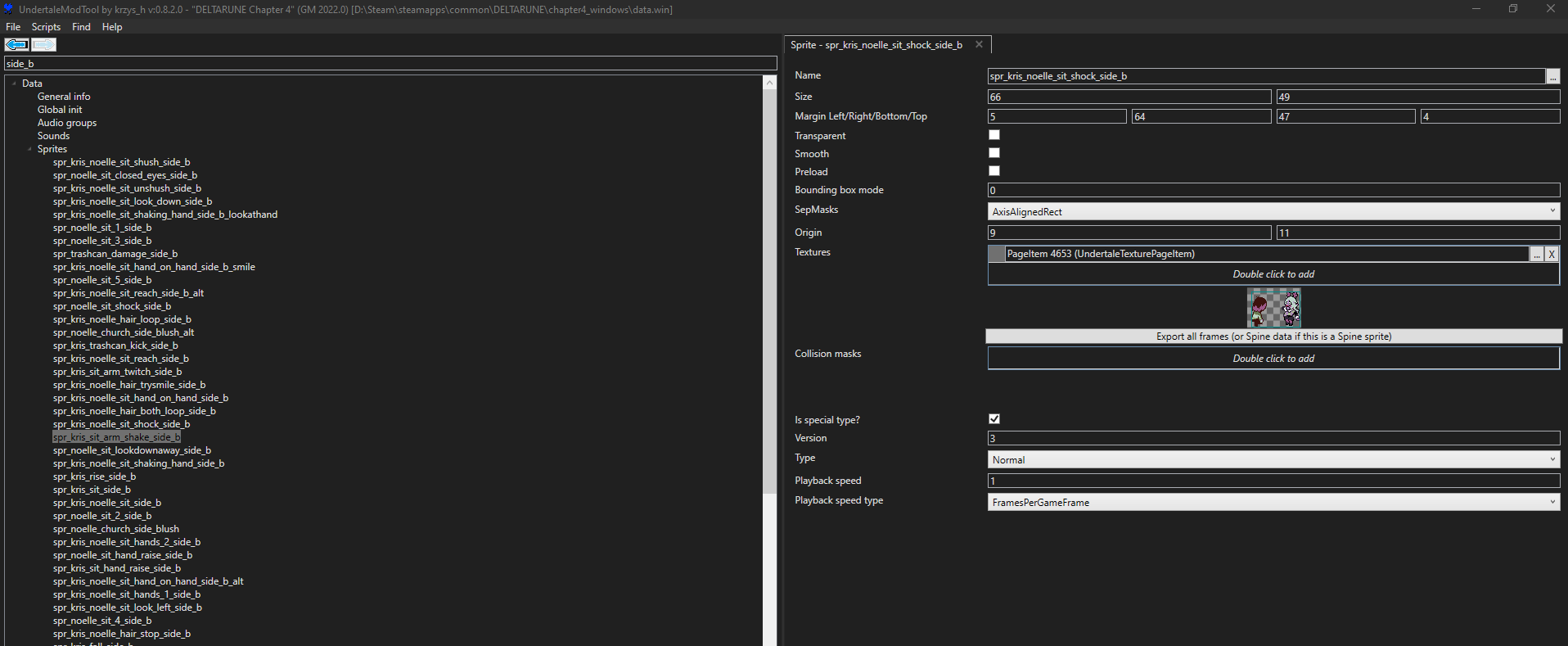1568x646 pixels.
Task: Open the SepMasks AxisAlignedRect dropdown
Action: click(1273, 211)
